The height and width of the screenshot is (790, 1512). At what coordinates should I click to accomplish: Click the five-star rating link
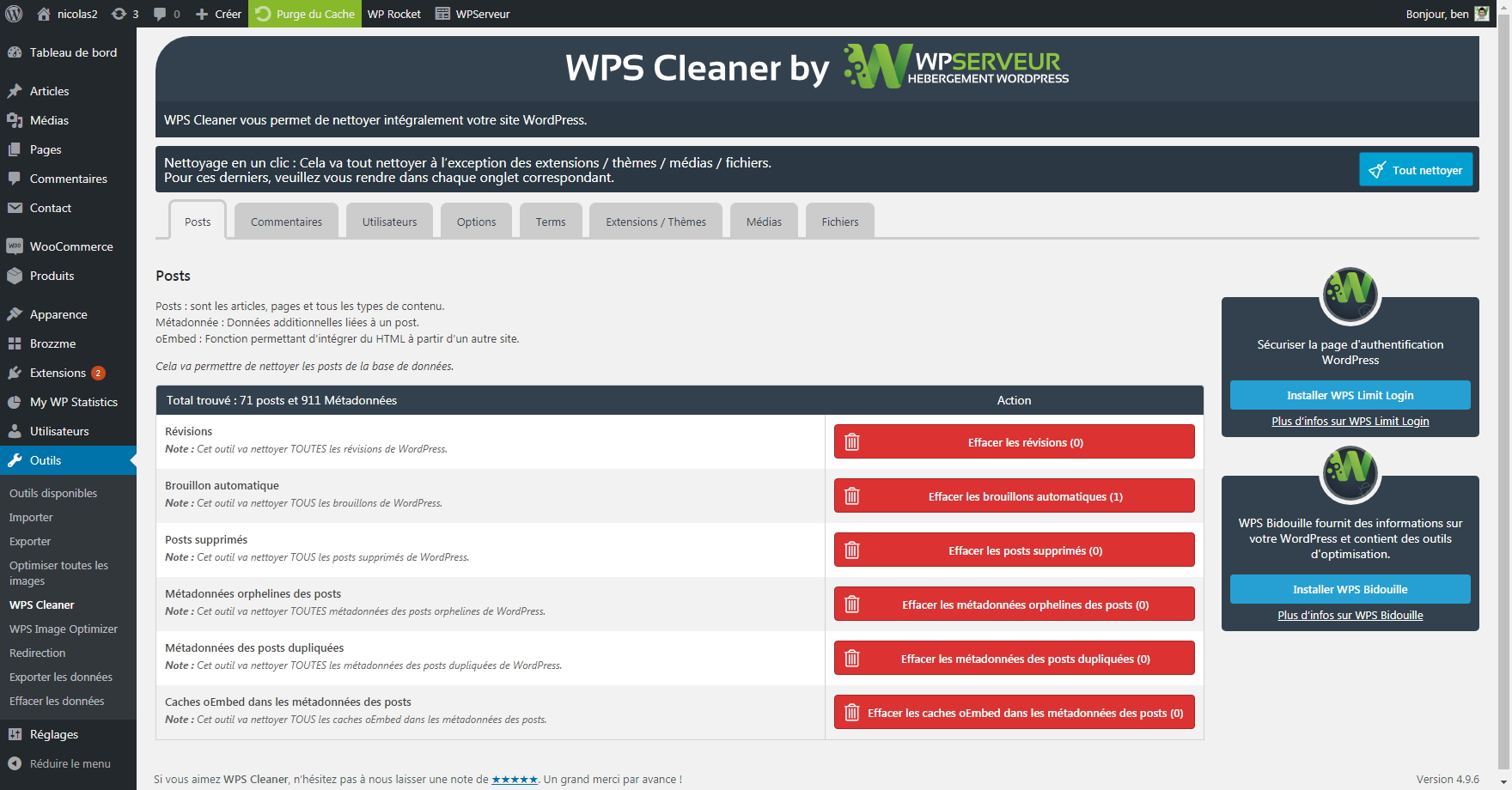point(515,780)
